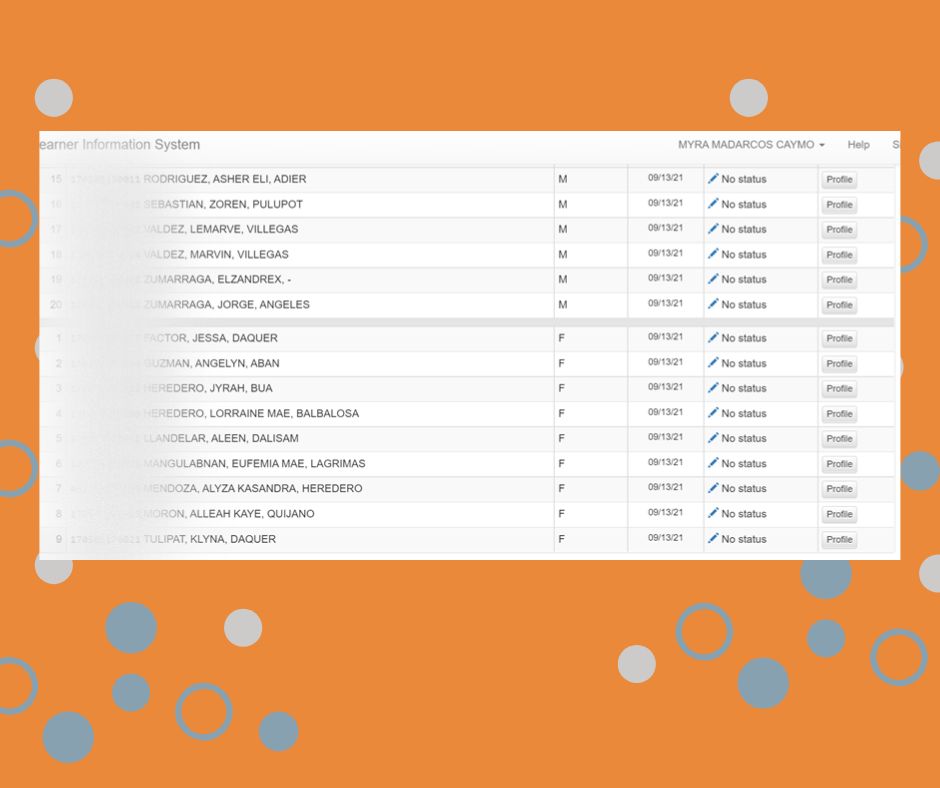940x788 pixels.
Task: Edit status pencil for Mangulabnan, Eufemia Mae
Action: [713, 462]
